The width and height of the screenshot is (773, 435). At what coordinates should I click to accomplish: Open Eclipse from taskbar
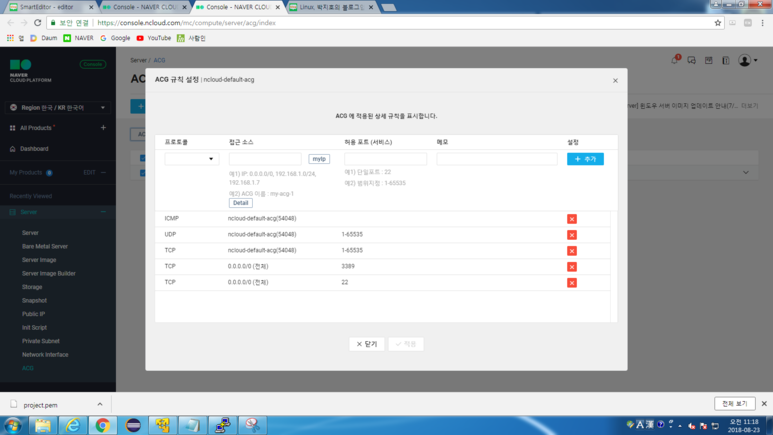(x=133, y=425)
